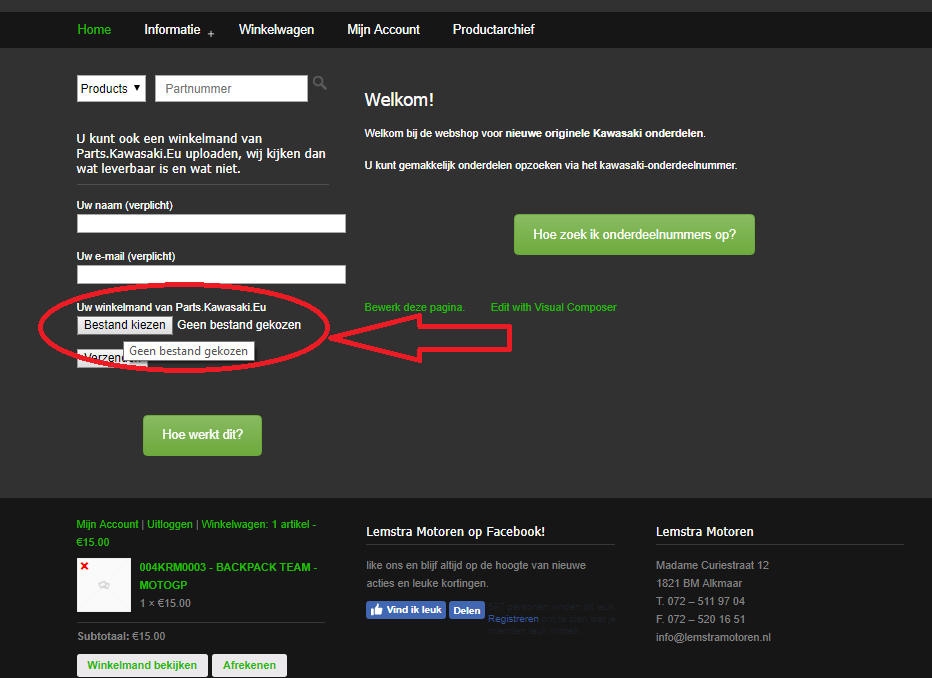
Task: Go to the Home menu item
Action: pos(94,30)
